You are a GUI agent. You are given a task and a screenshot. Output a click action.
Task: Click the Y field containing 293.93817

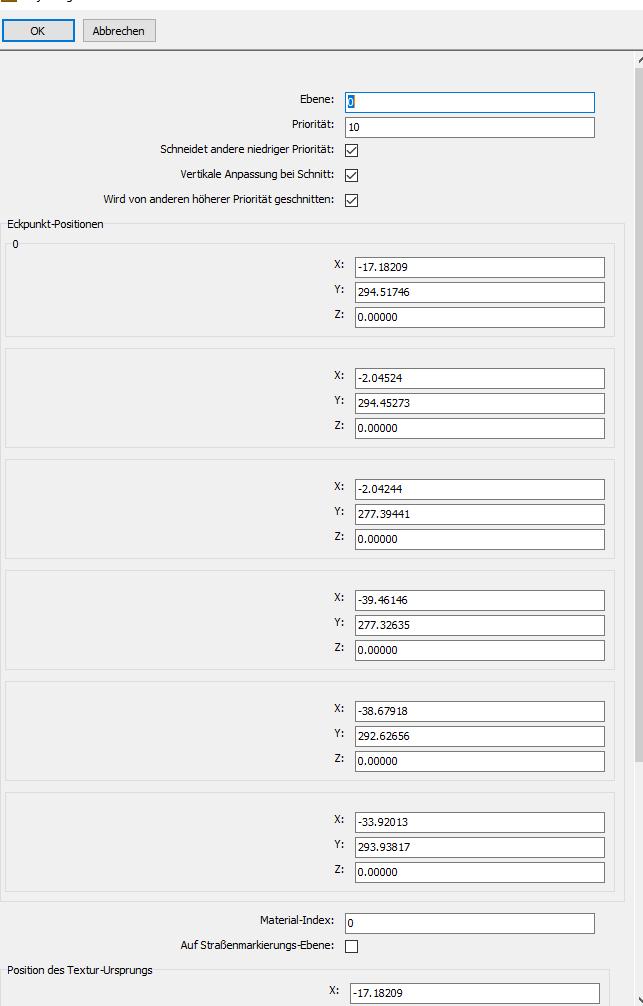pyautogui.click(x=479, y=847)
